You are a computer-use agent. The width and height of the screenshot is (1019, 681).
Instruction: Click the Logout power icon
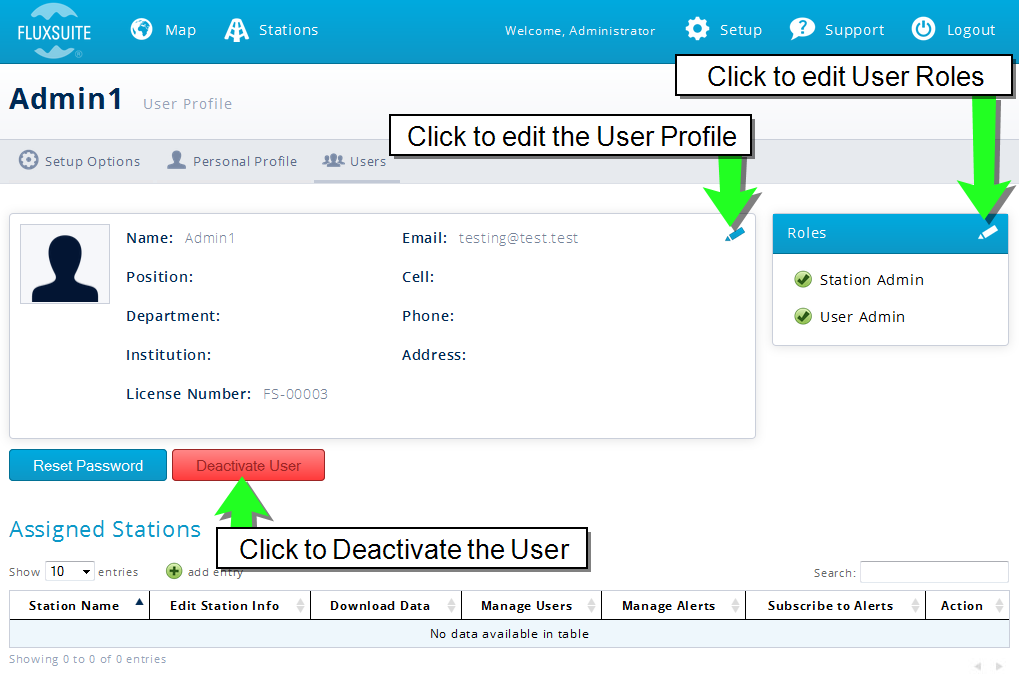pyautogui.click(x=924, y=30)
